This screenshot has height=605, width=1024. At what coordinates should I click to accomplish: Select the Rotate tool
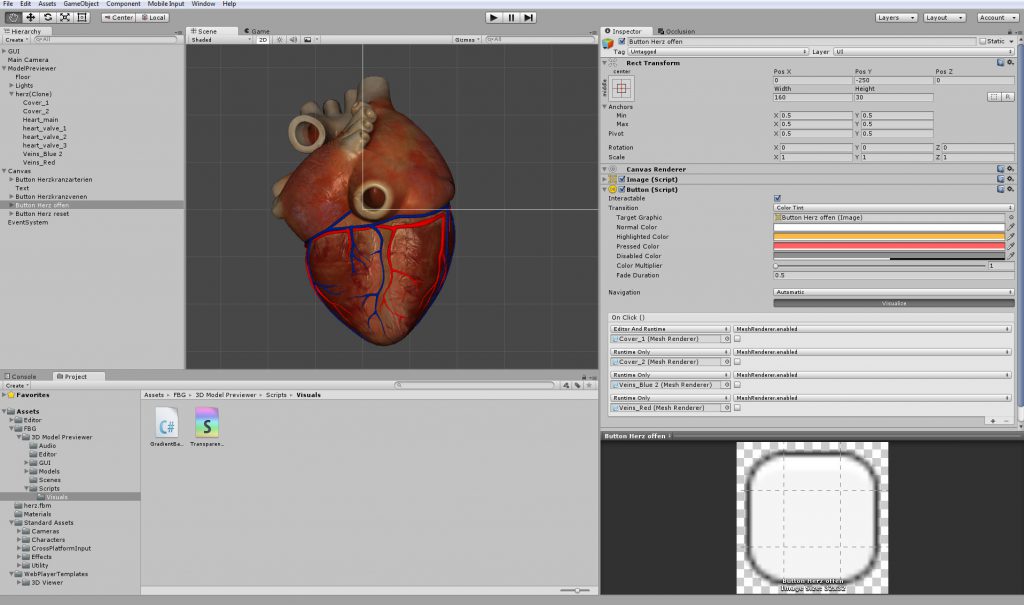[x=50, y=17]
